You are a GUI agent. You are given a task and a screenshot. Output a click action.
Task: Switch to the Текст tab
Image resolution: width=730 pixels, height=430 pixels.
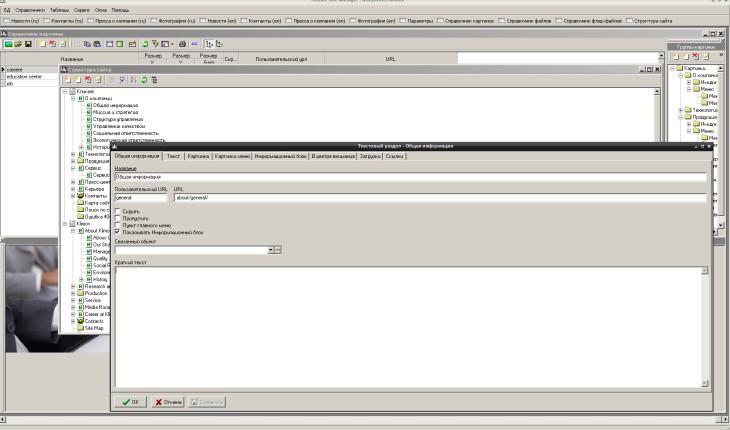point(173,156)
